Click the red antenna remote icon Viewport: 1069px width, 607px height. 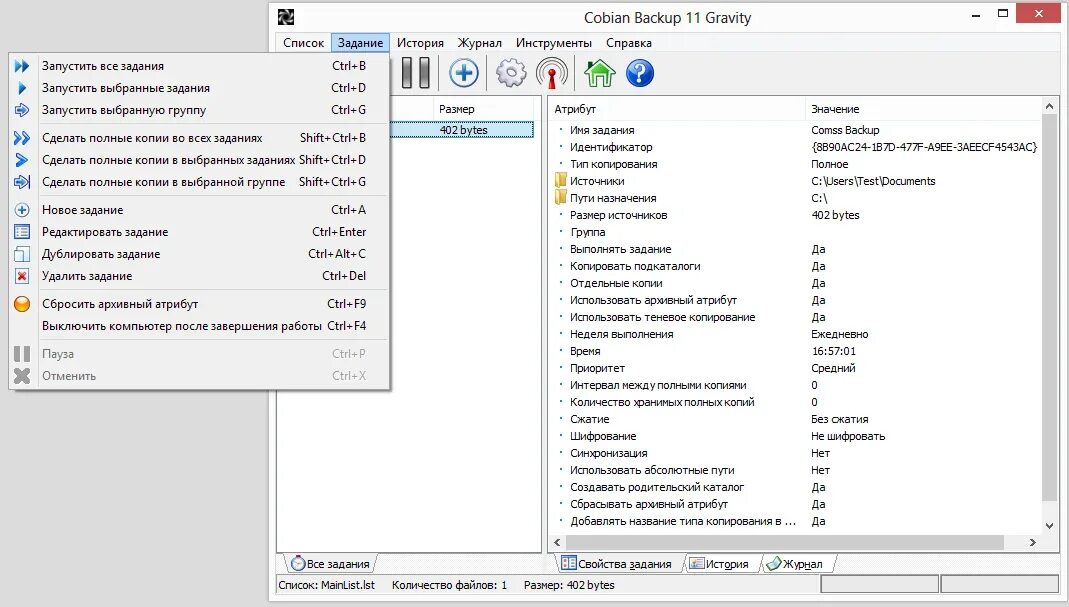click(x=552, y=73)
